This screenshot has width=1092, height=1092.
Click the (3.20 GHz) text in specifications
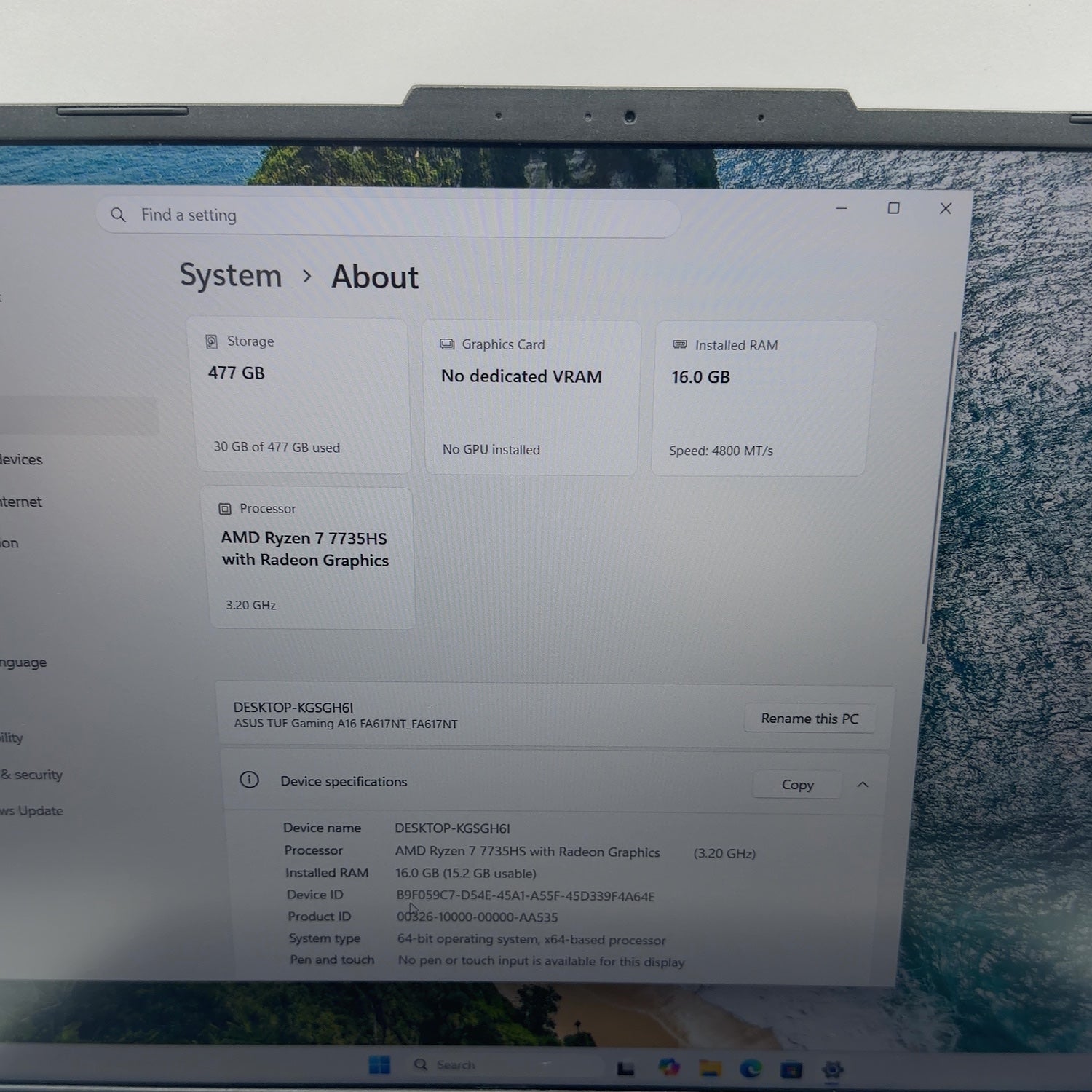point(724,853)
